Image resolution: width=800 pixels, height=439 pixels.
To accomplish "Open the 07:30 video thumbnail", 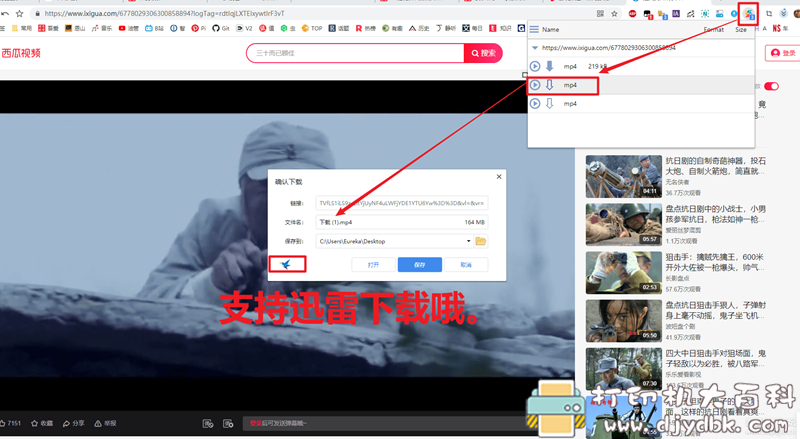I will tap(623, 369).
